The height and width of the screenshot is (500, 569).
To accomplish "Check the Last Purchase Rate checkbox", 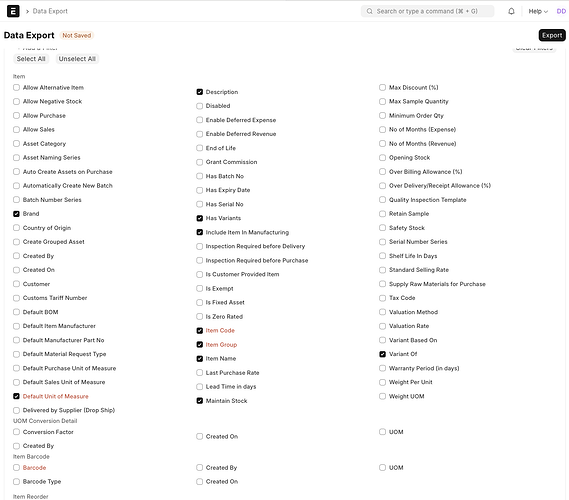I will [x=200, y=373].
